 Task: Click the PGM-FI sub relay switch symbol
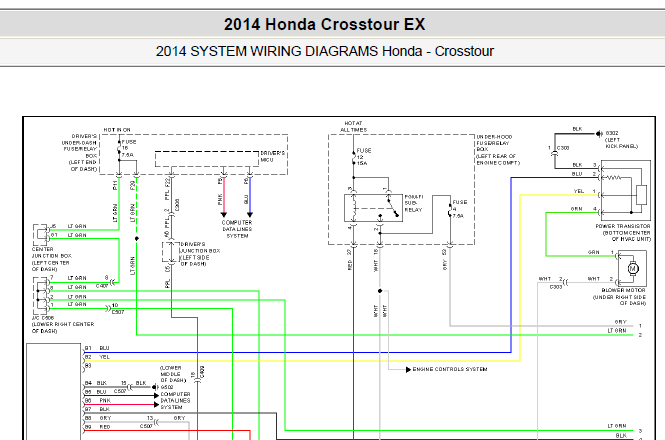393,205
